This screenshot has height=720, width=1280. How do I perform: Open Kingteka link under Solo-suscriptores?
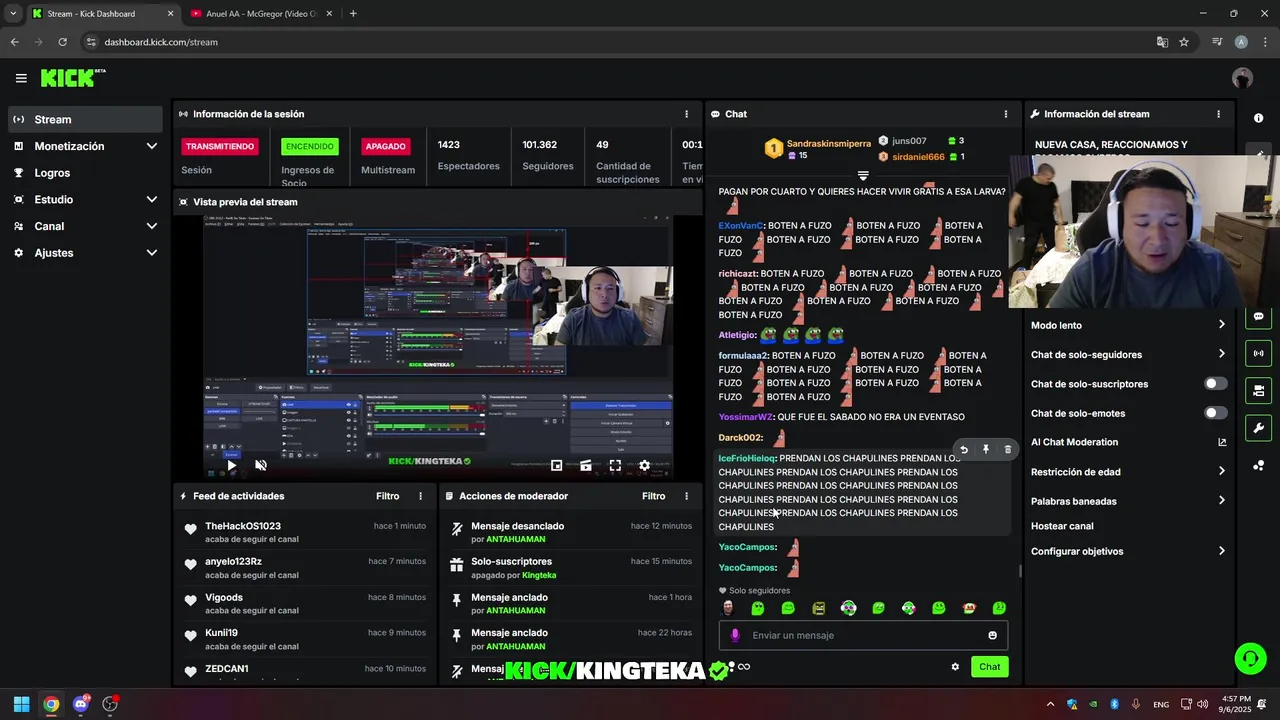(x=539, y=575)
